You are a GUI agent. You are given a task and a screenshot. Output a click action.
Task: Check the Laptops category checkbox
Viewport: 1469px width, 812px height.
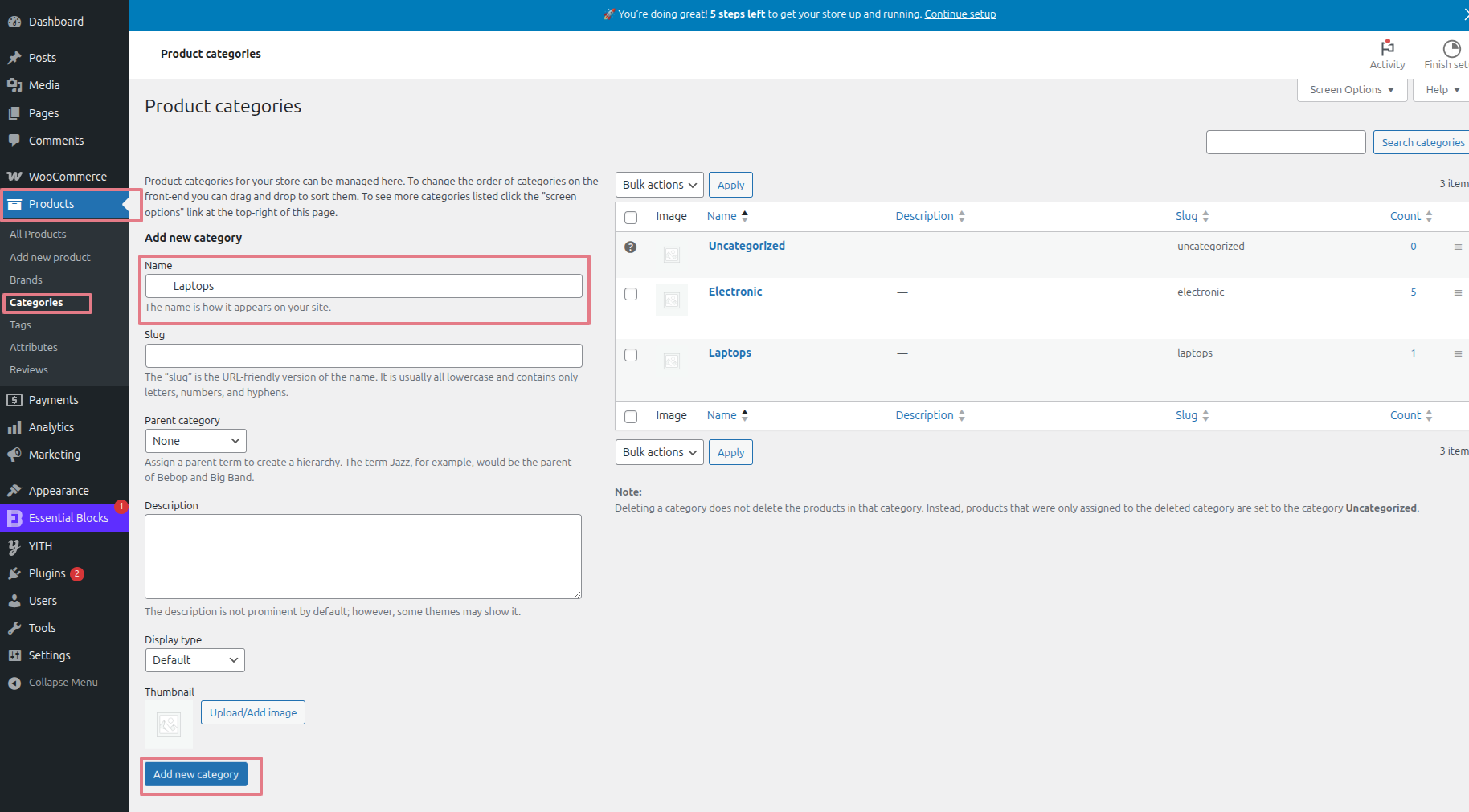[631, 355]
